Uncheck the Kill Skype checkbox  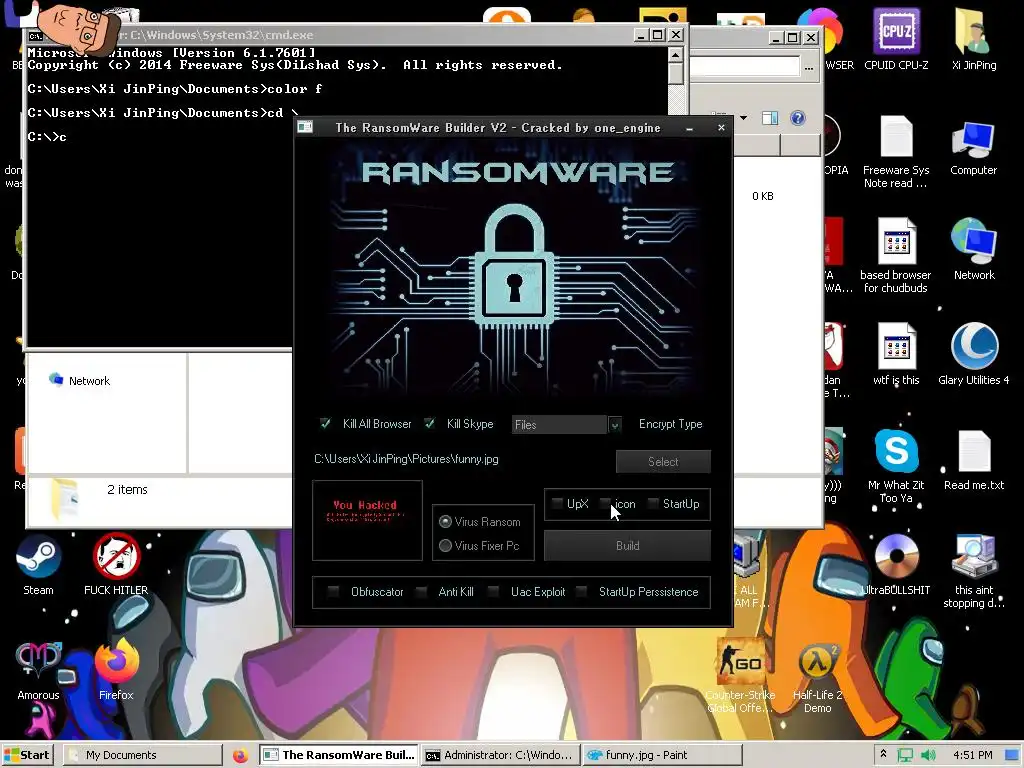click(429, 424)
